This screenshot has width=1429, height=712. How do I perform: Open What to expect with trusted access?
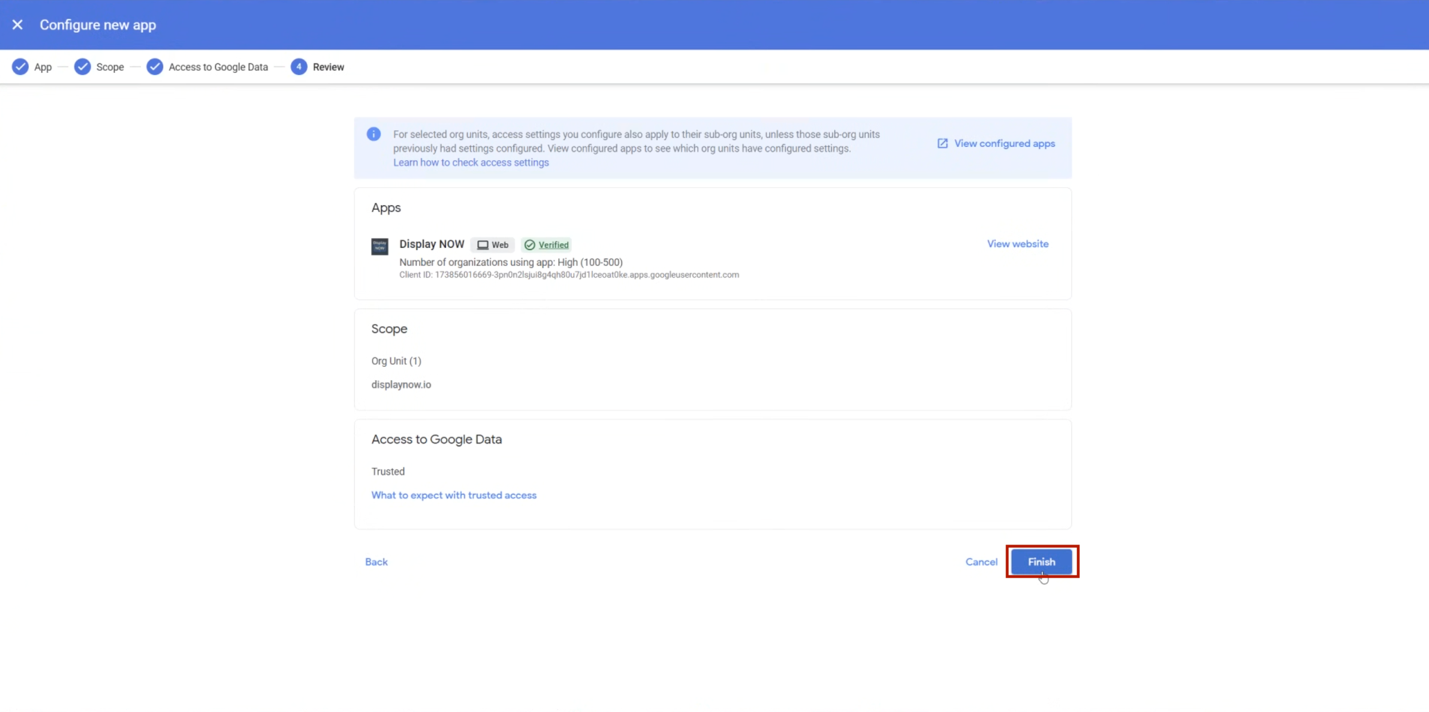pos(454,495)
